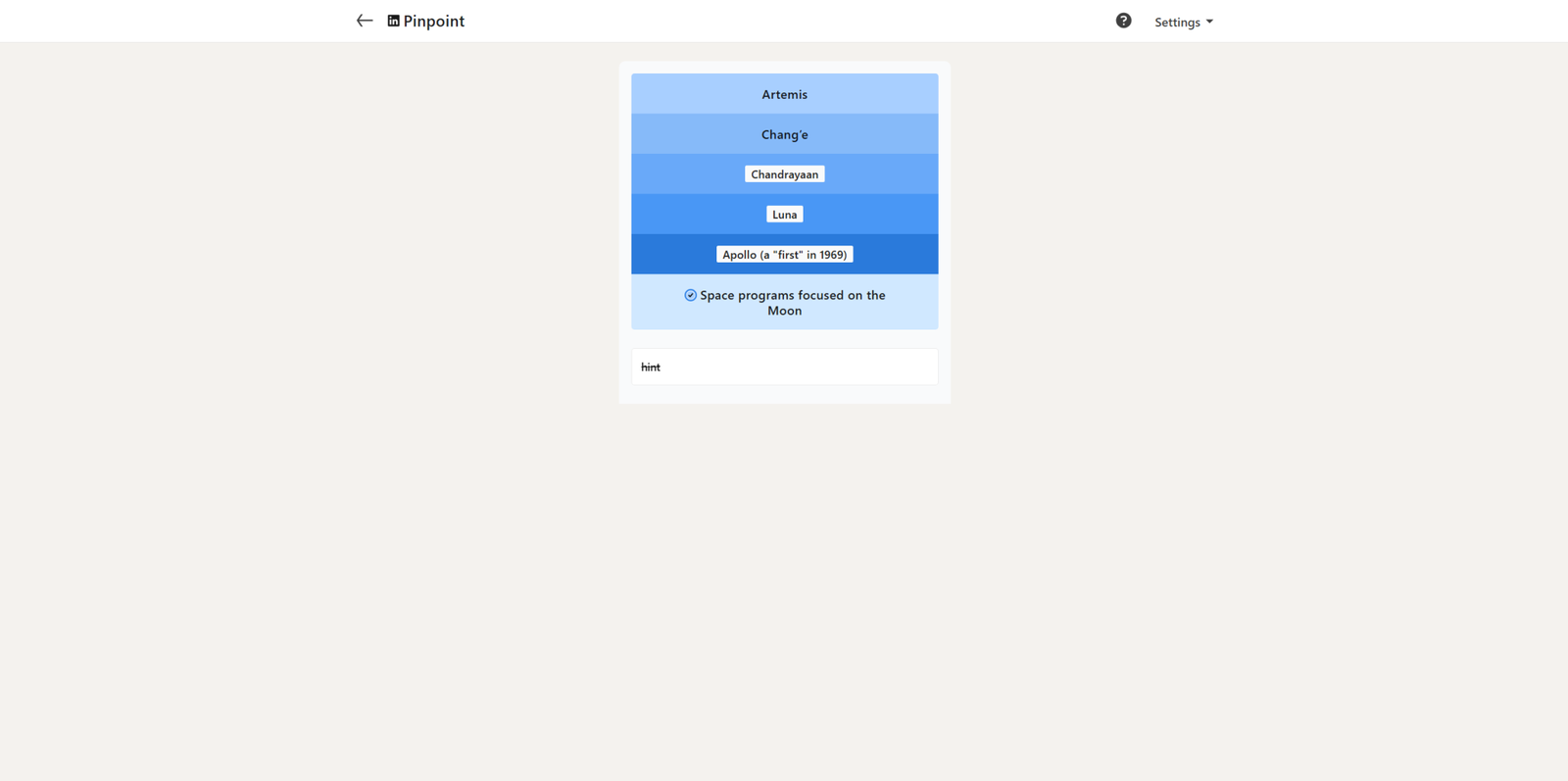Click blue band right of Chandrayaan label

[x=880, y=174]
